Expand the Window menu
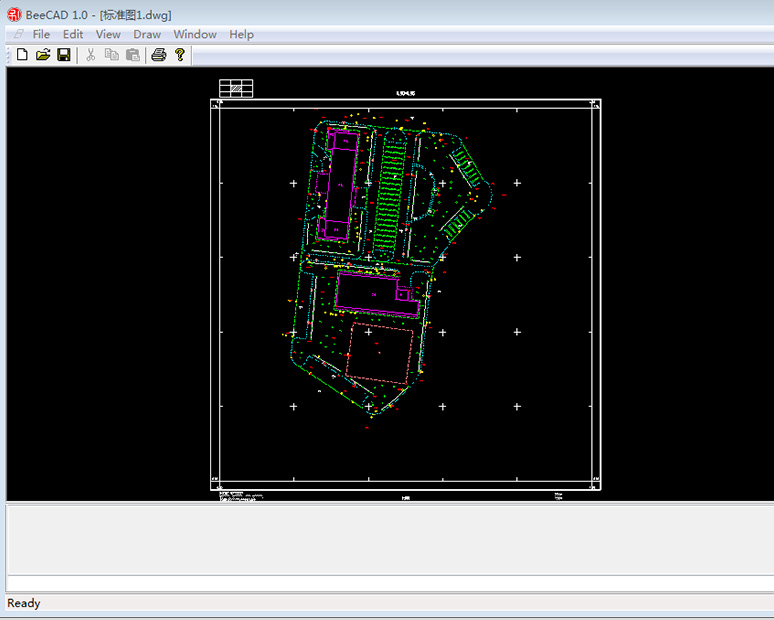This screenshot has height=620, width=774. coord(195,34)
